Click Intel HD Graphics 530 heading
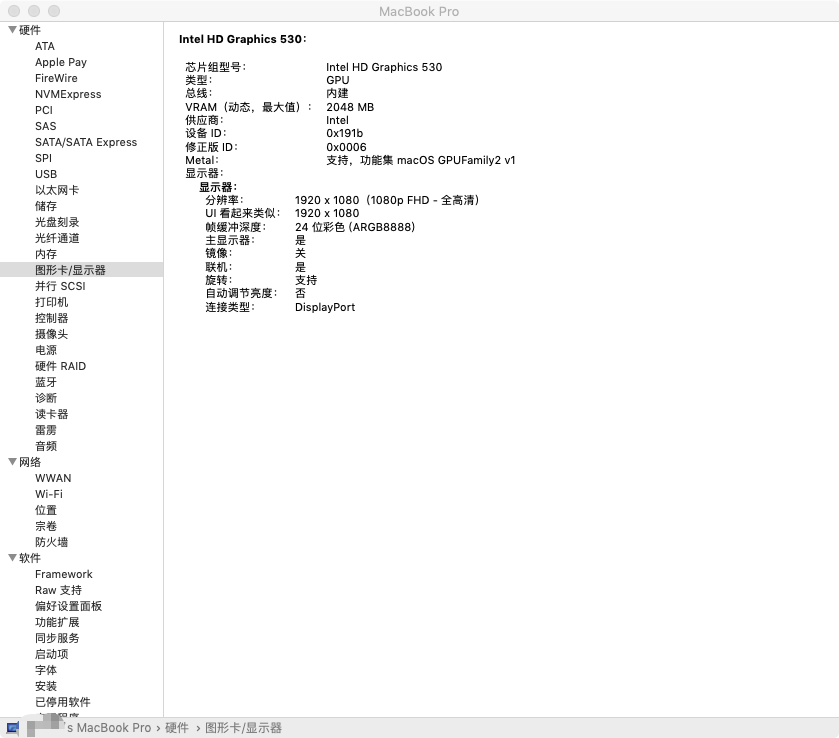This screenshot has height=738, width=839. tap(242, 39)
